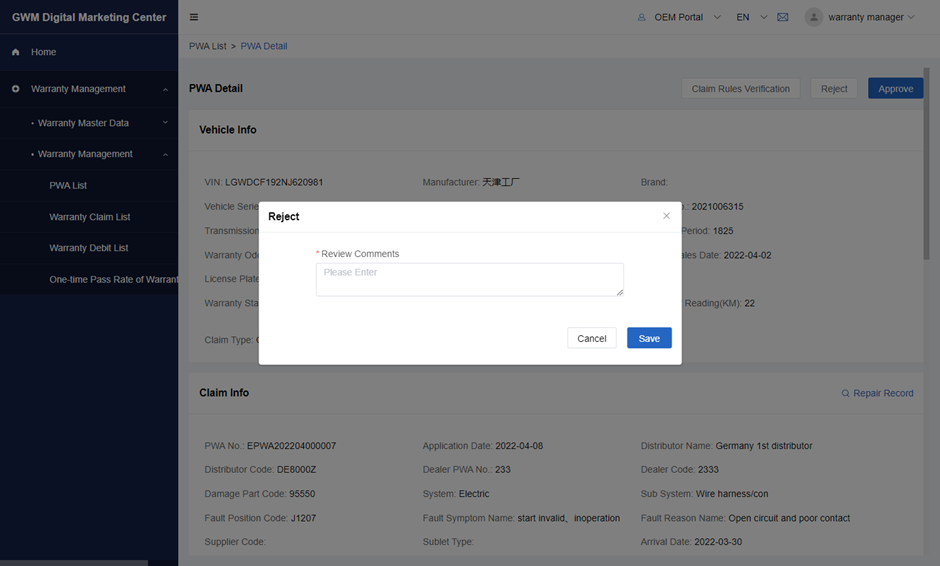Click the Approve button
Image resolution: width=940 pixels, height=566 pixels.
pyautogui.click(x=896, y=89)
